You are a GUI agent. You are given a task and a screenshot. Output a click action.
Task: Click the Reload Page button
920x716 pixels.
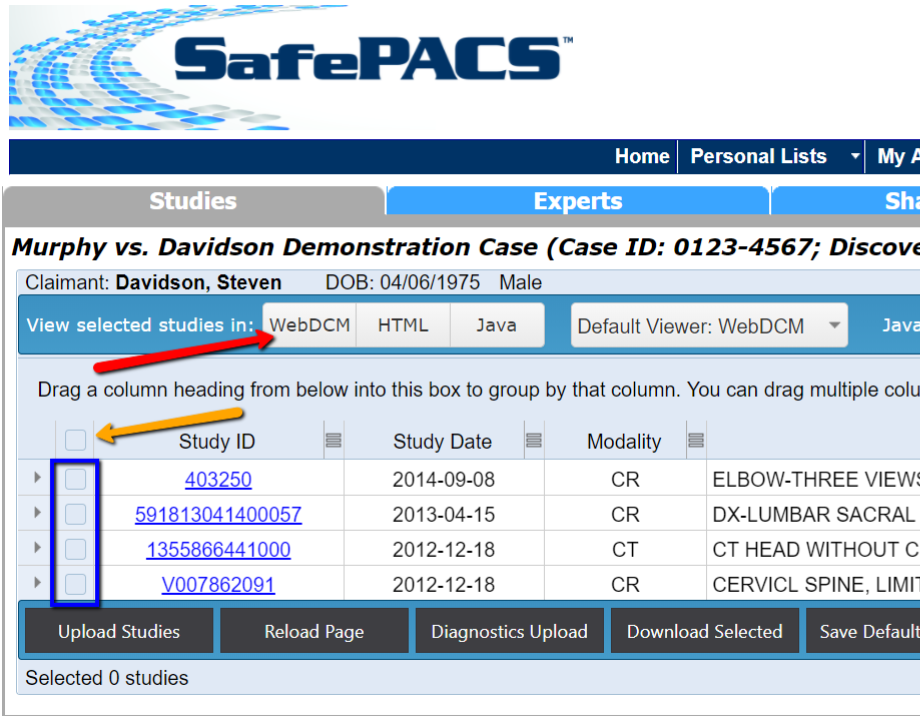pos(314,631)
